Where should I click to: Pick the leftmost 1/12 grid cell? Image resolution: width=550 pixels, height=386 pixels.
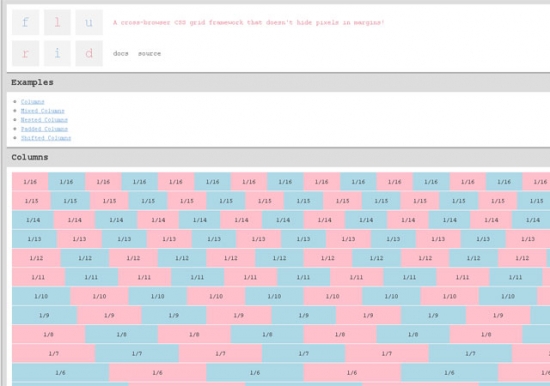(x=36, y=258)
